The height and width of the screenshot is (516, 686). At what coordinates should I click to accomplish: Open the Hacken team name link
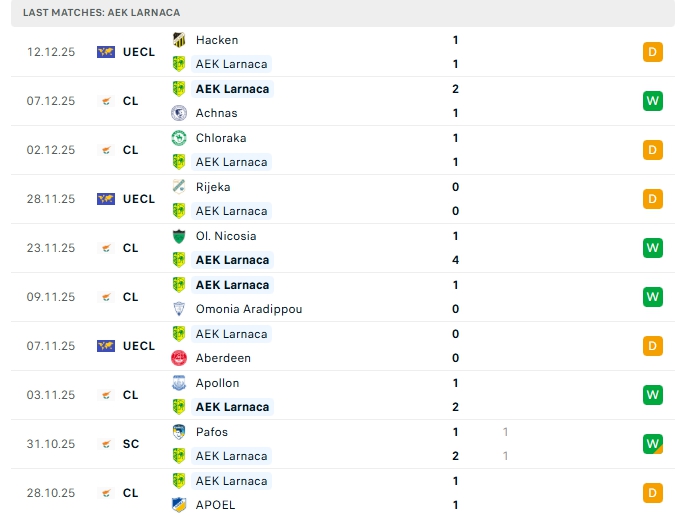coord(217,40)
